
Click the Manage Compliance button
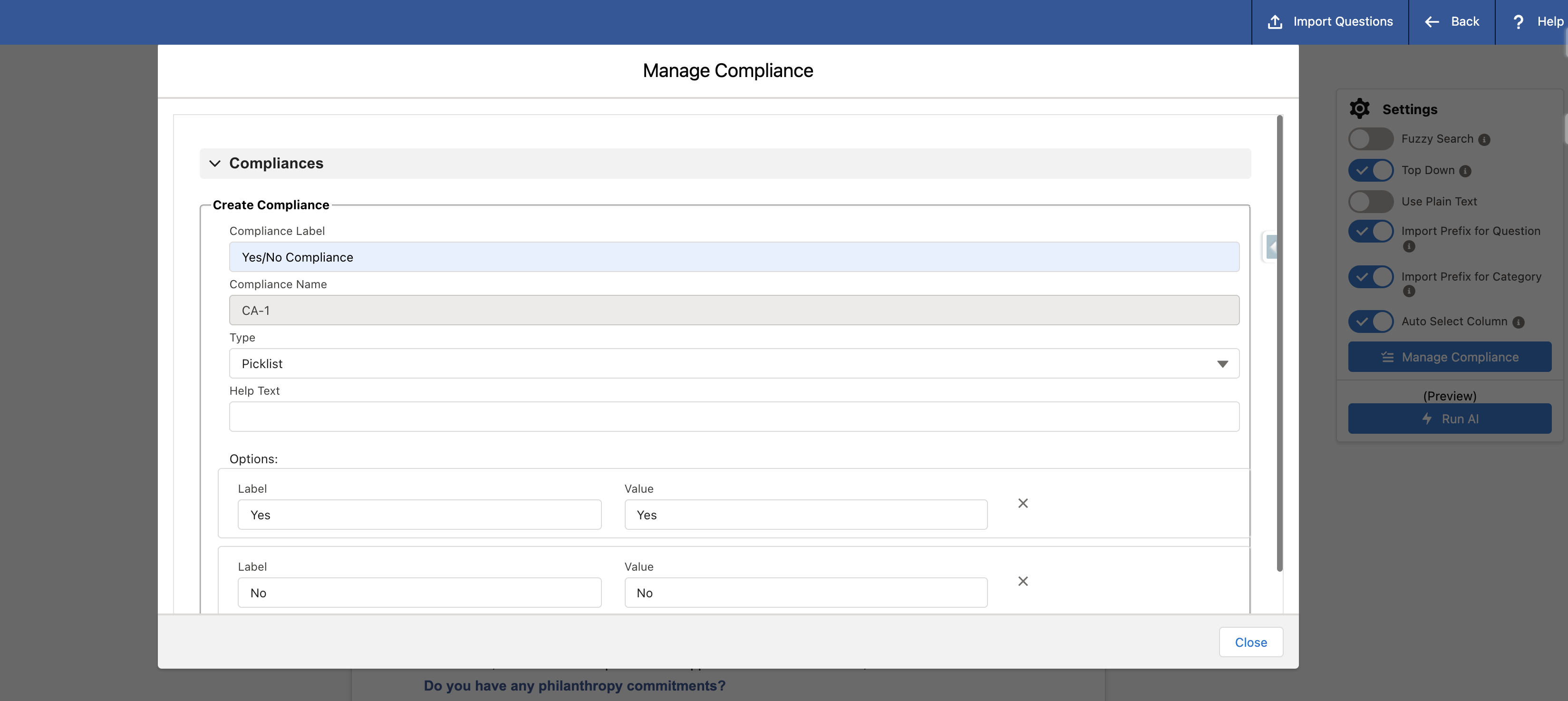click(1449, 357)
